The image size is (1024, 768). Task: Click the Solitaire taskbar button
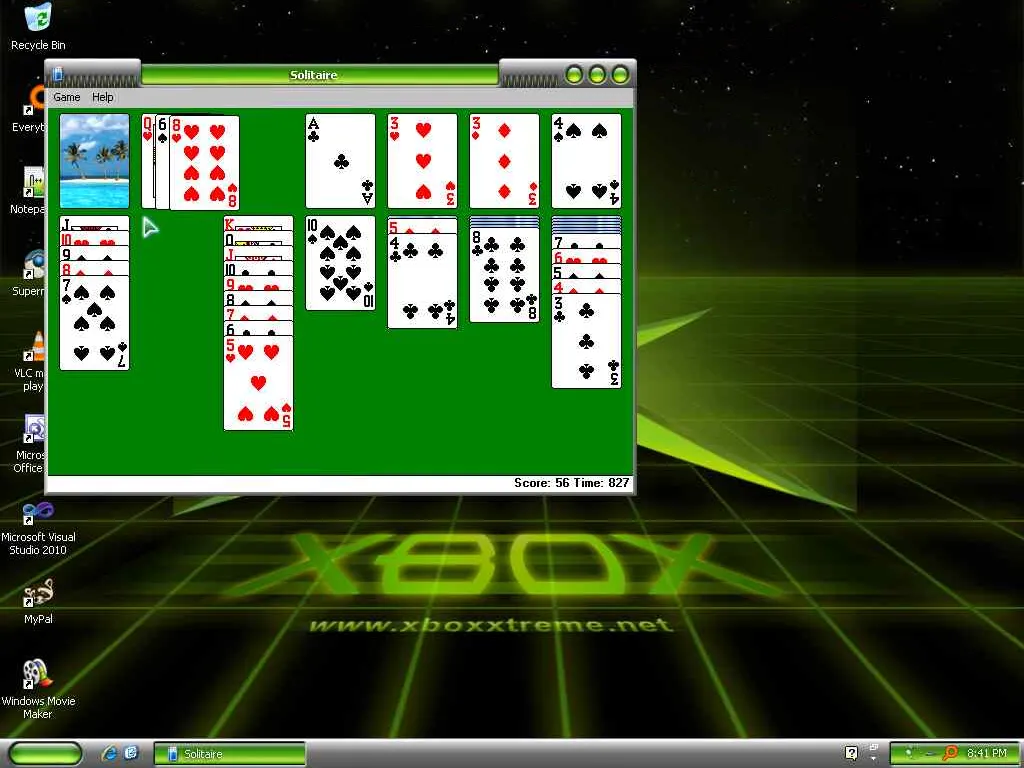tap(229, 754)
